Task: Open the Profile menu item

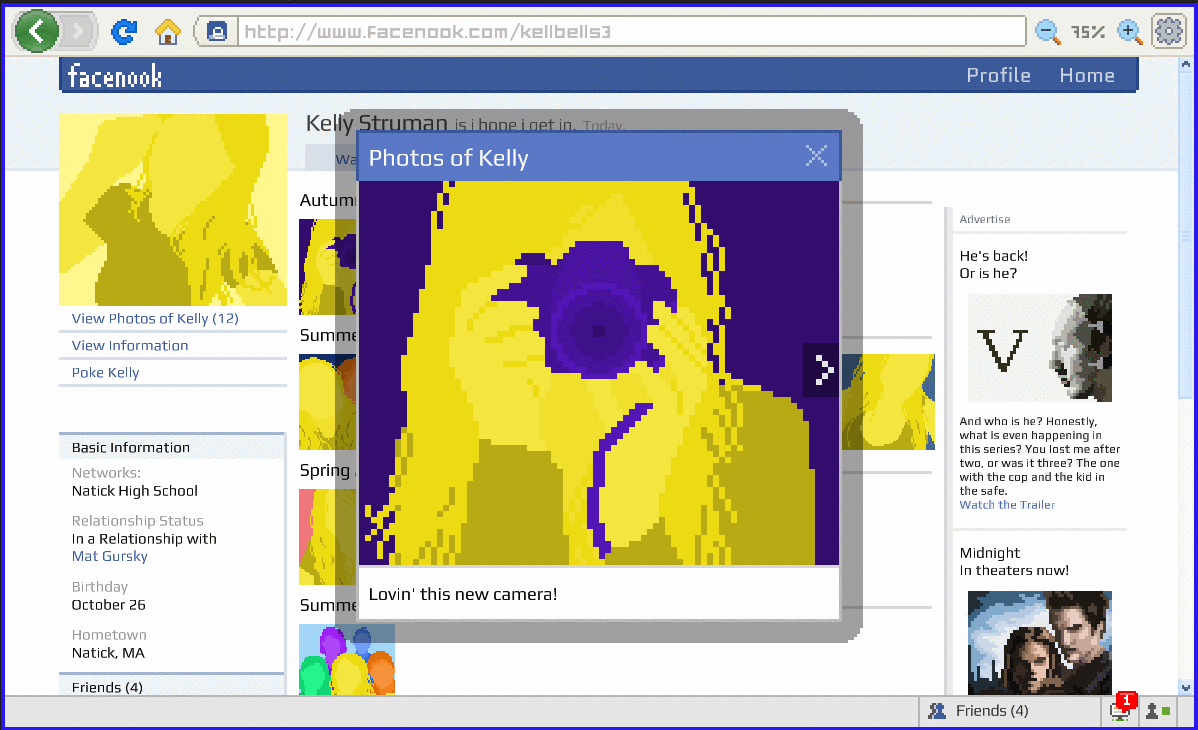Action: pos(998,75)
